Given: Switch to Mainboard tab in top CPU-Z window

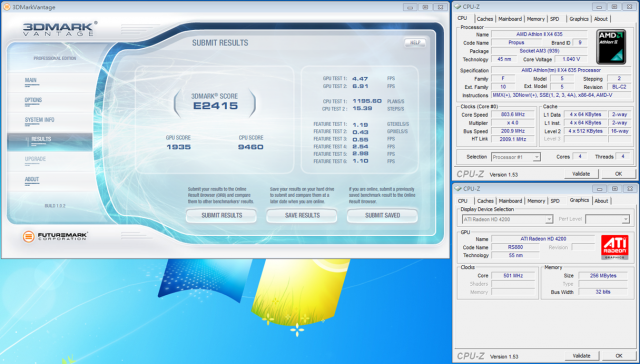Looking at the screenshot, I should [510, 19].
